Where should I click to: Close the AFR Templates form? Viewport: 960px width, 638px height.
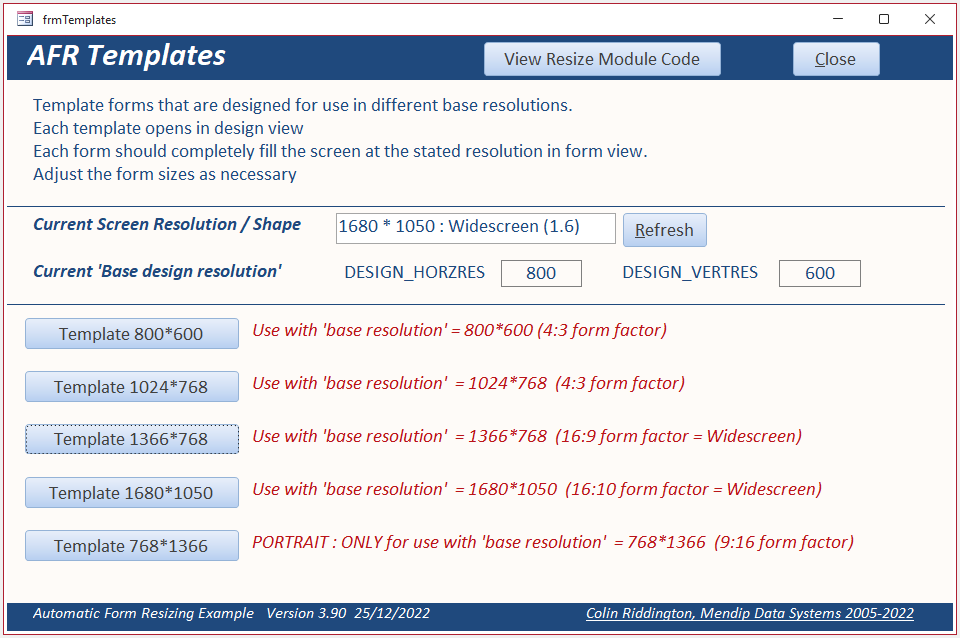[836, 59]
